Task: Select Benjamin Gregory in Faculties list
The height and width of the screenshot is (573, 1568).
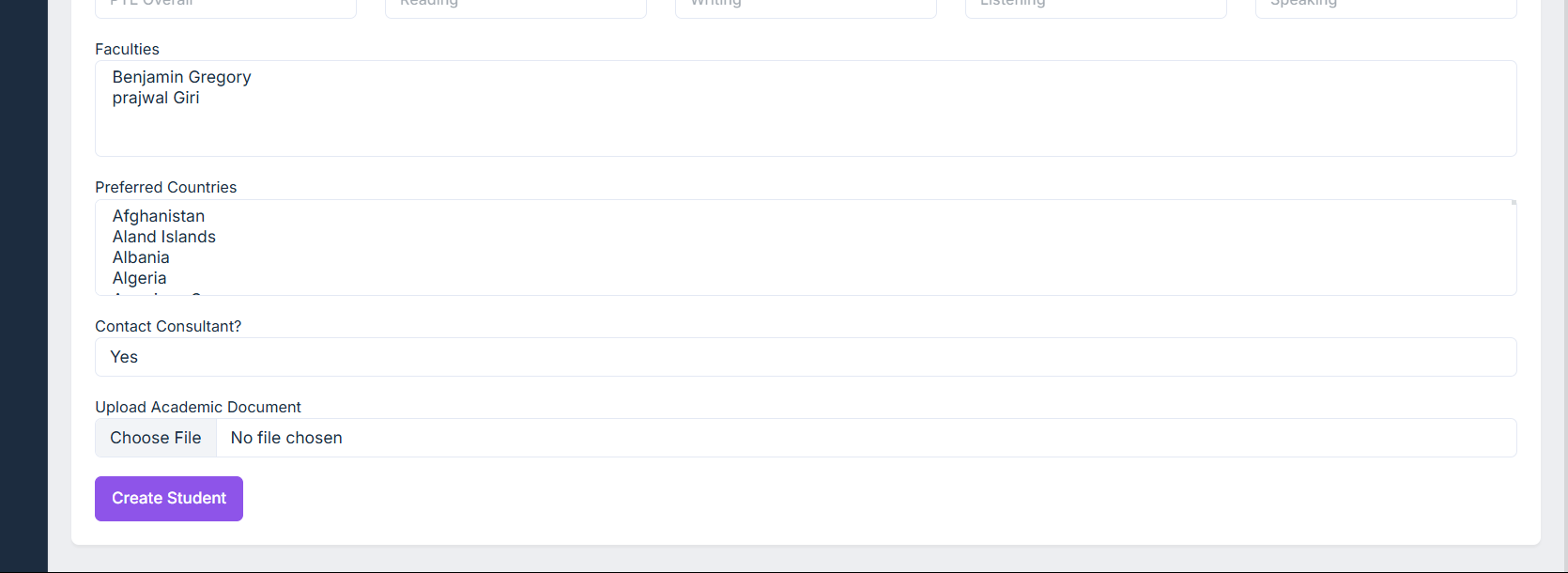Action: coord(182,77)
